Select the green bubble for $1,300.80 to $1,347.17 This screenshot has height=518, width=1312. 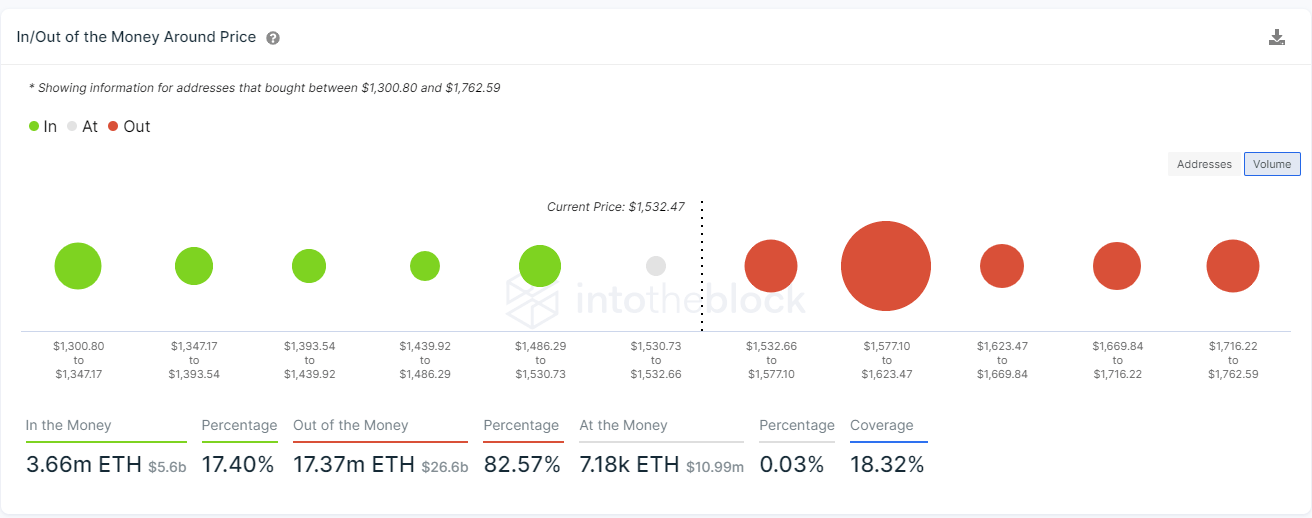[78, 266]
